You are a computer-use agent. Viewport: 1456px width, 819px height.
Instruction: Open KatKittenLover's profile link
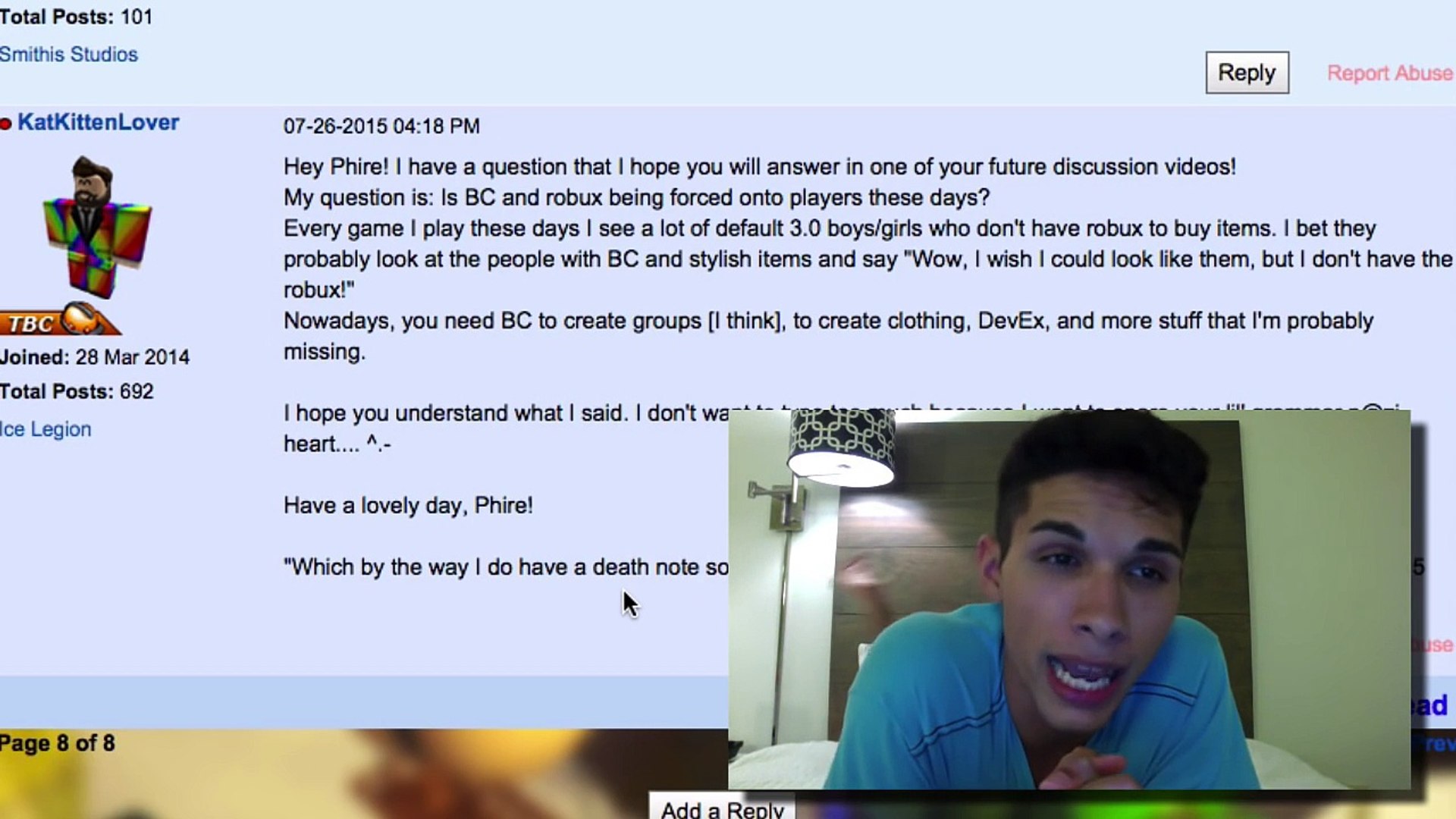click(98, 122)
